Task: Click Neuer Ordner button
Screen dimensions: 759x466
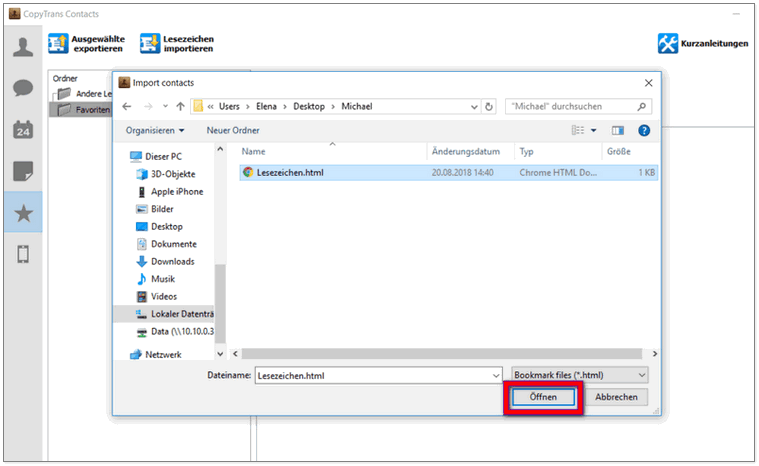Action: [233, 131]
